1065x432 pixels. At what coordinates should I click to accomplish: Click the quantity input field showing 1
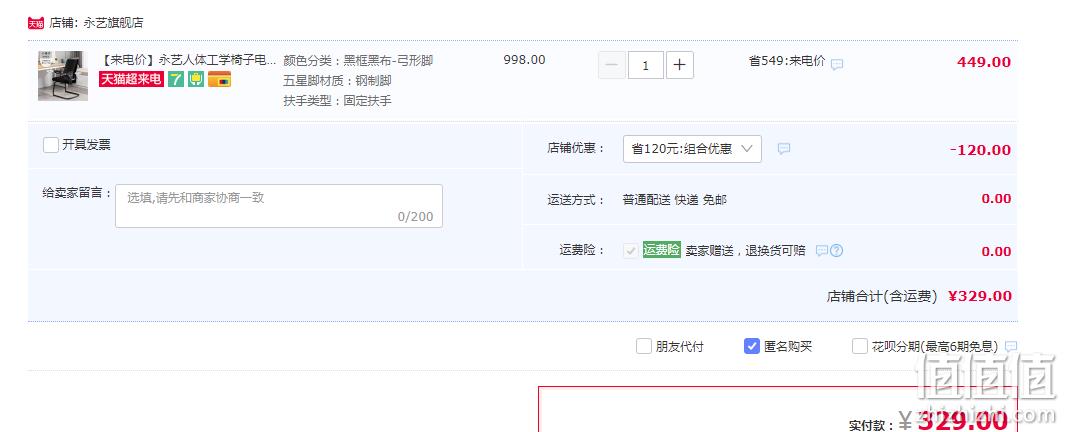coord(645,65)
